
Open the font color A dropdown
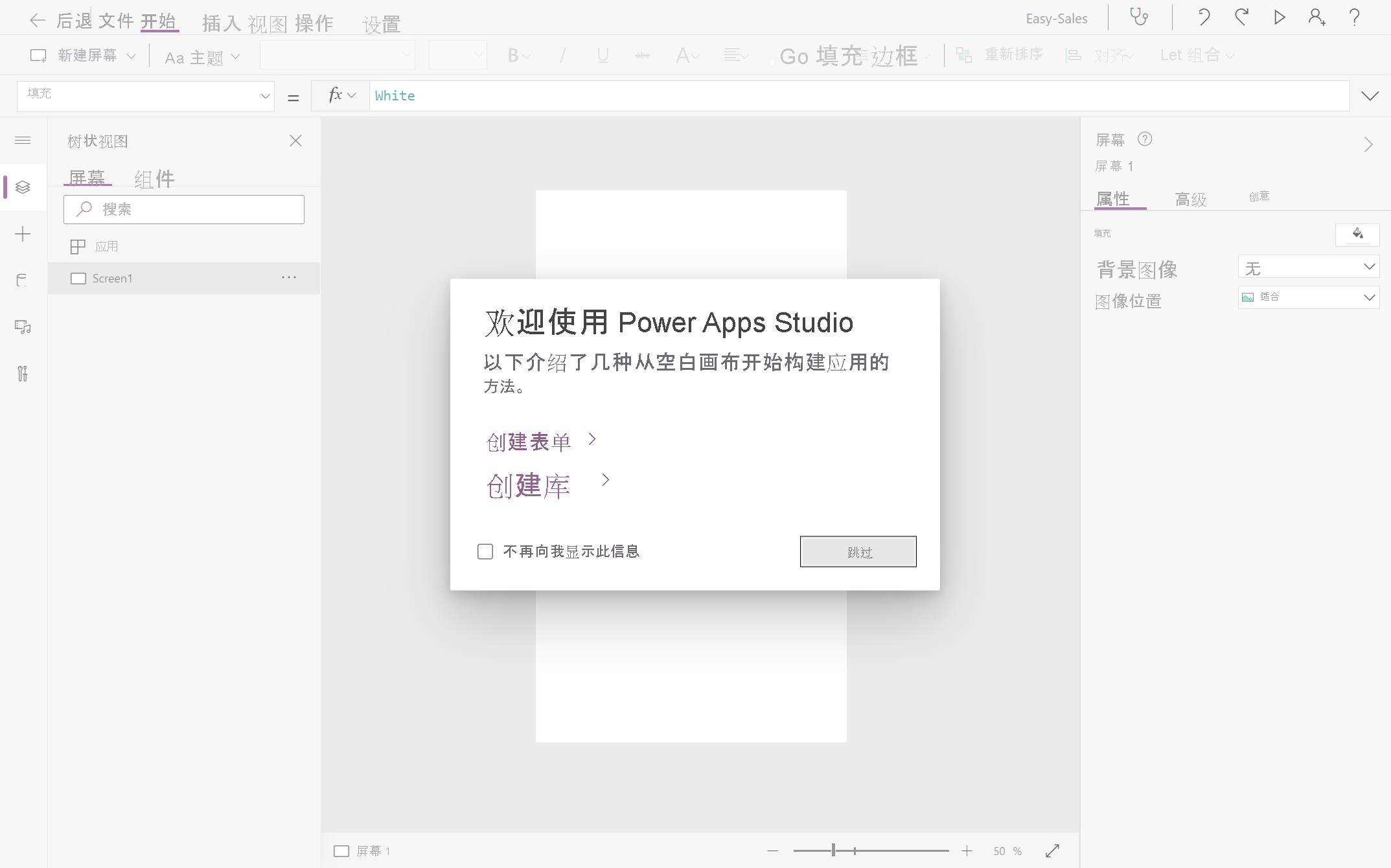(687, 56)
